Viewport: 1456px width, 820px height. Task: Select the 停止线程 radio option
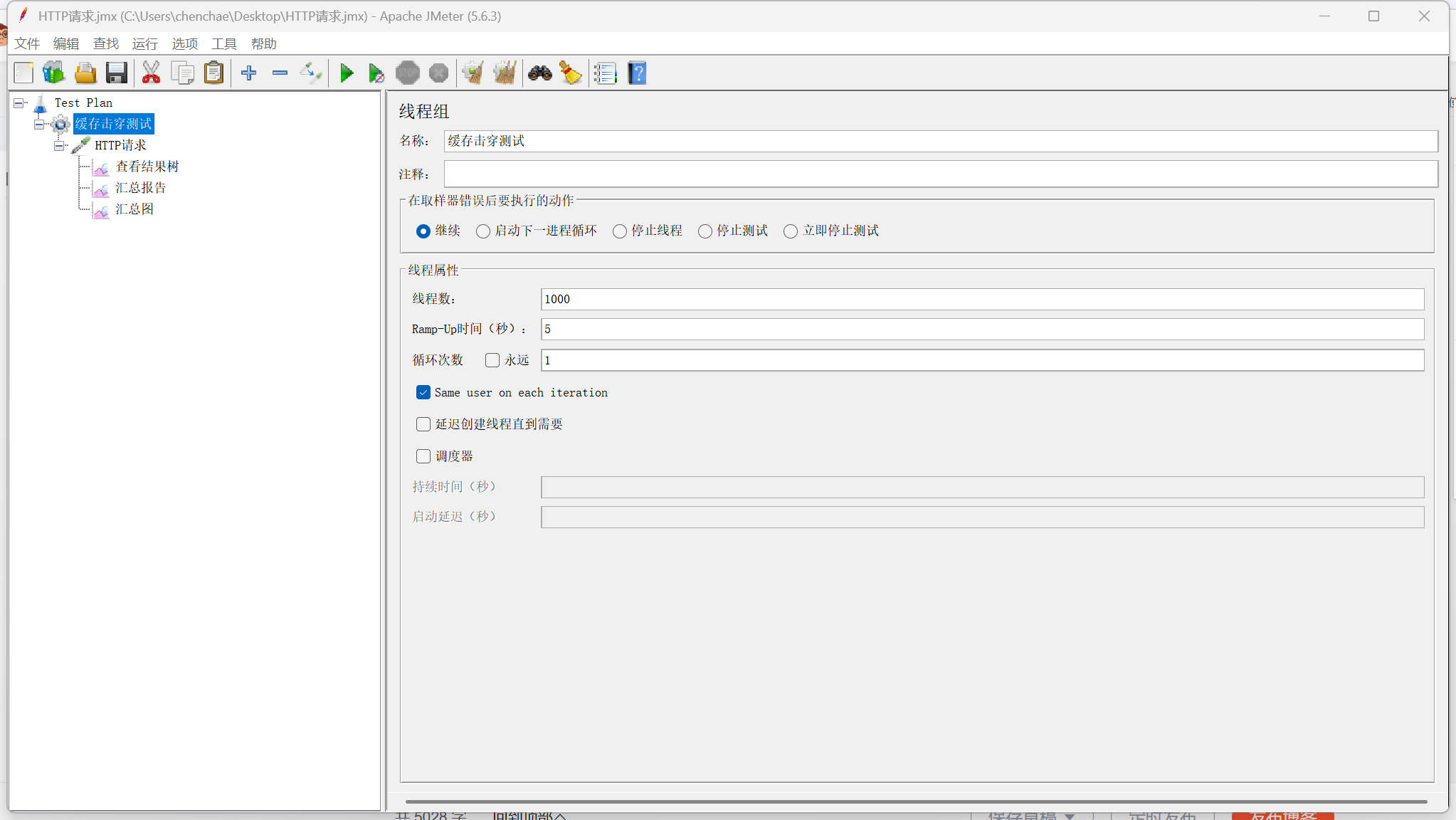point(620,231)
